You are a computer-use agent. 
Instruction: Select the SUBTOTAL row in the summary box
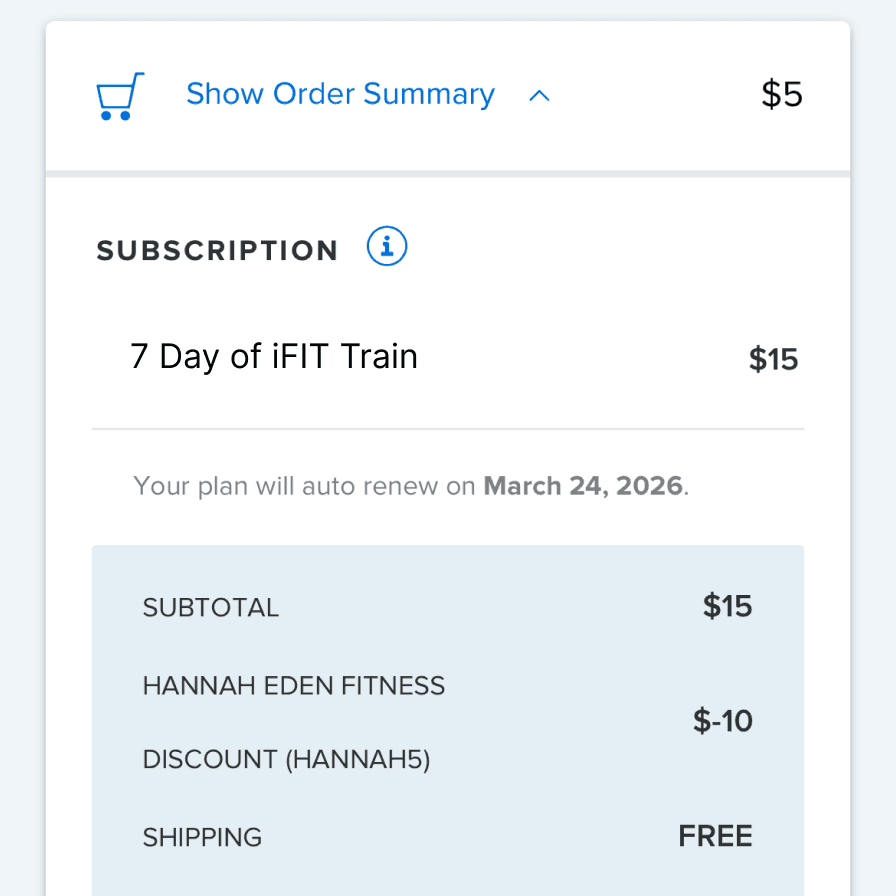coord(211,607)
